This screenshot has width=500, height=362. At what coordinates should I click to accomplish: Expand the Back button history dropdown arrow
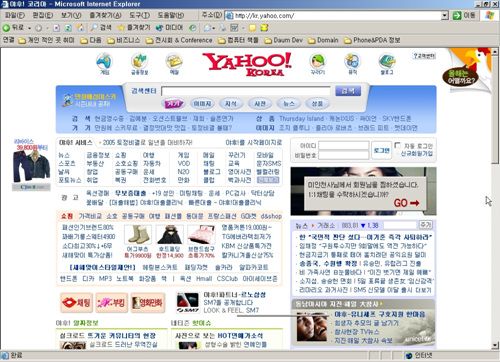(30, 28)
